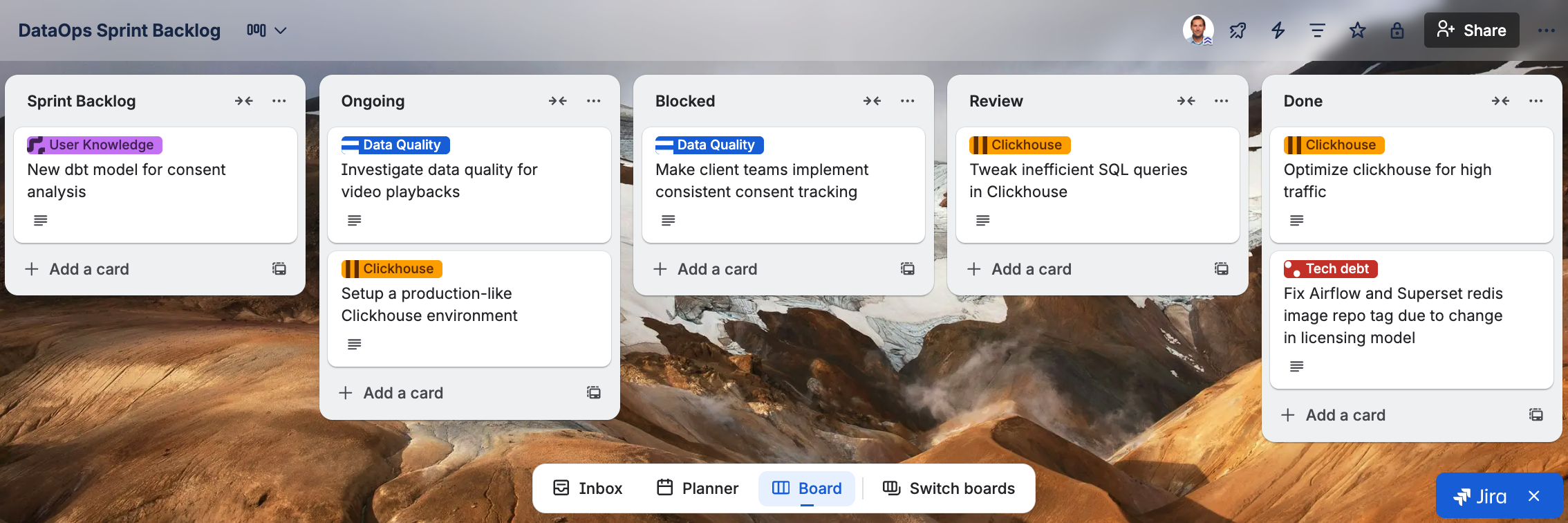Click Clickhouse label on Tweak SQL queries card
This screenshot has height=523, width=1568.
point(1020,145)
